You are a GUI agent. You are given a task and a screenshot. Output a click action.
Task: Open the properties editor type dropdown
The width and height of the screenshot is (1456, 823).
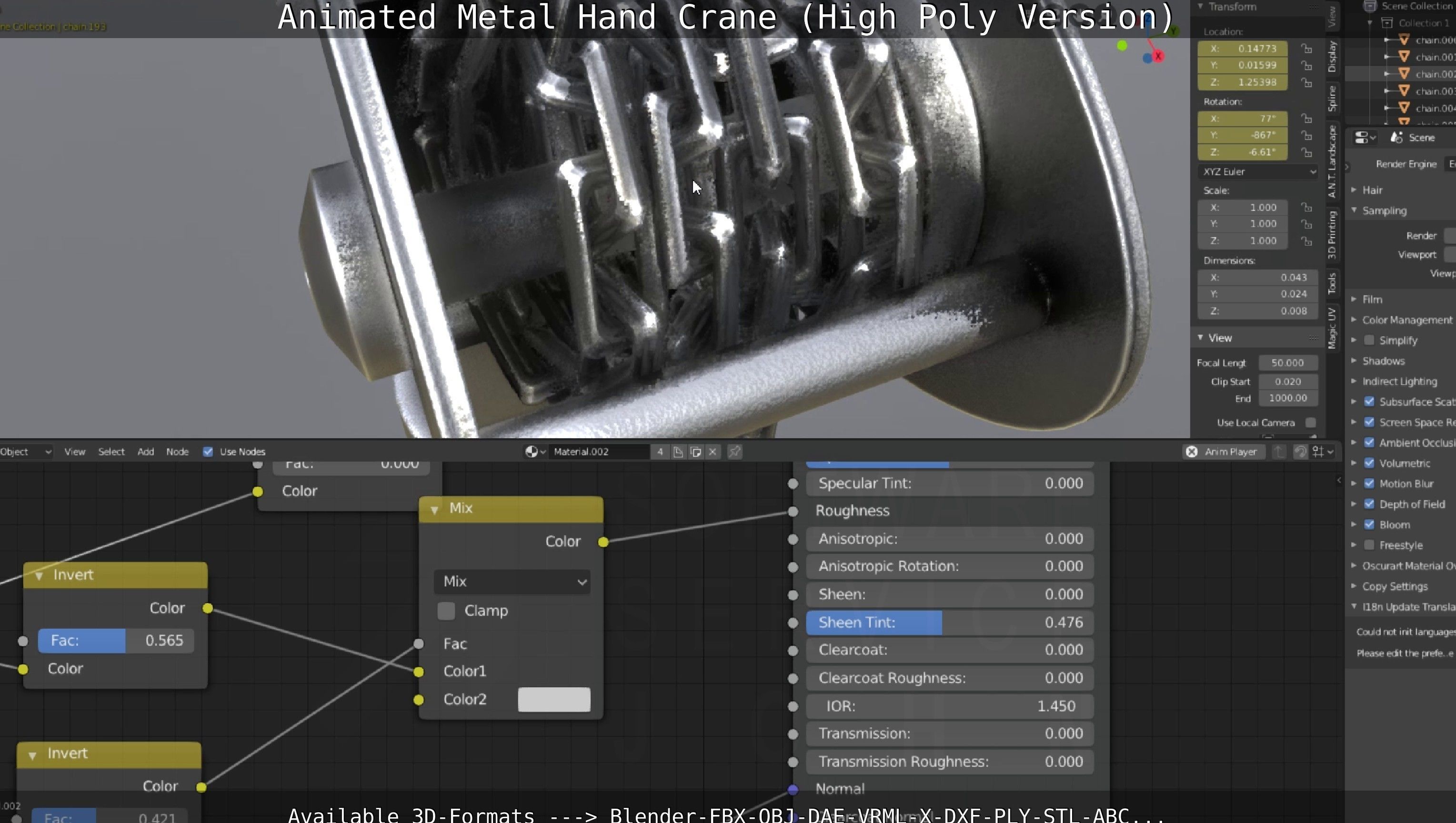point(1365,137)
